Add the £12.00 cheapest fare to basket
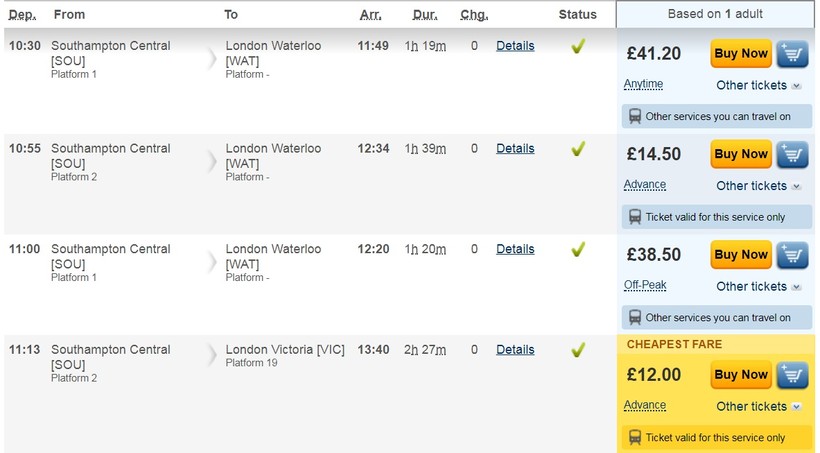Screen dimensions: 820x453 (x=793, y=375)
